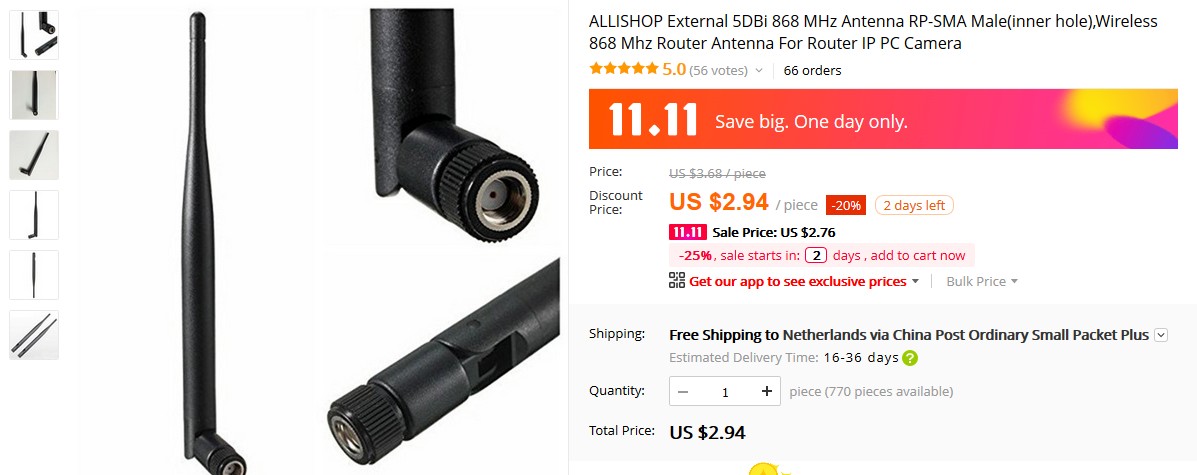Viewport: 1197px width, 475px height.
Task: Click the 11.11 sale price badge
Action: (688, 232)
